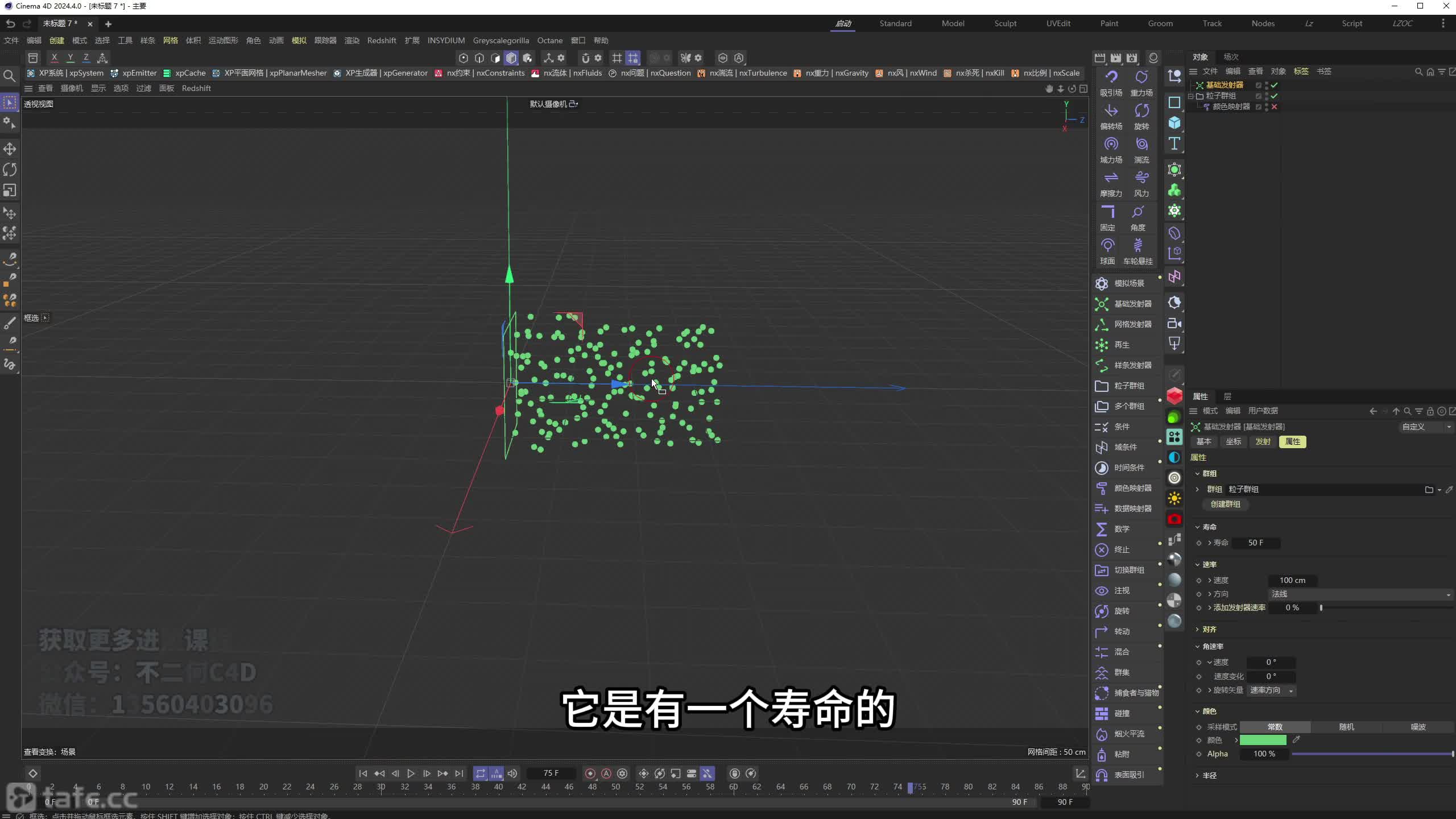
Task: Open the 方向 法线 dropdown
Action: click(1360, 594)
